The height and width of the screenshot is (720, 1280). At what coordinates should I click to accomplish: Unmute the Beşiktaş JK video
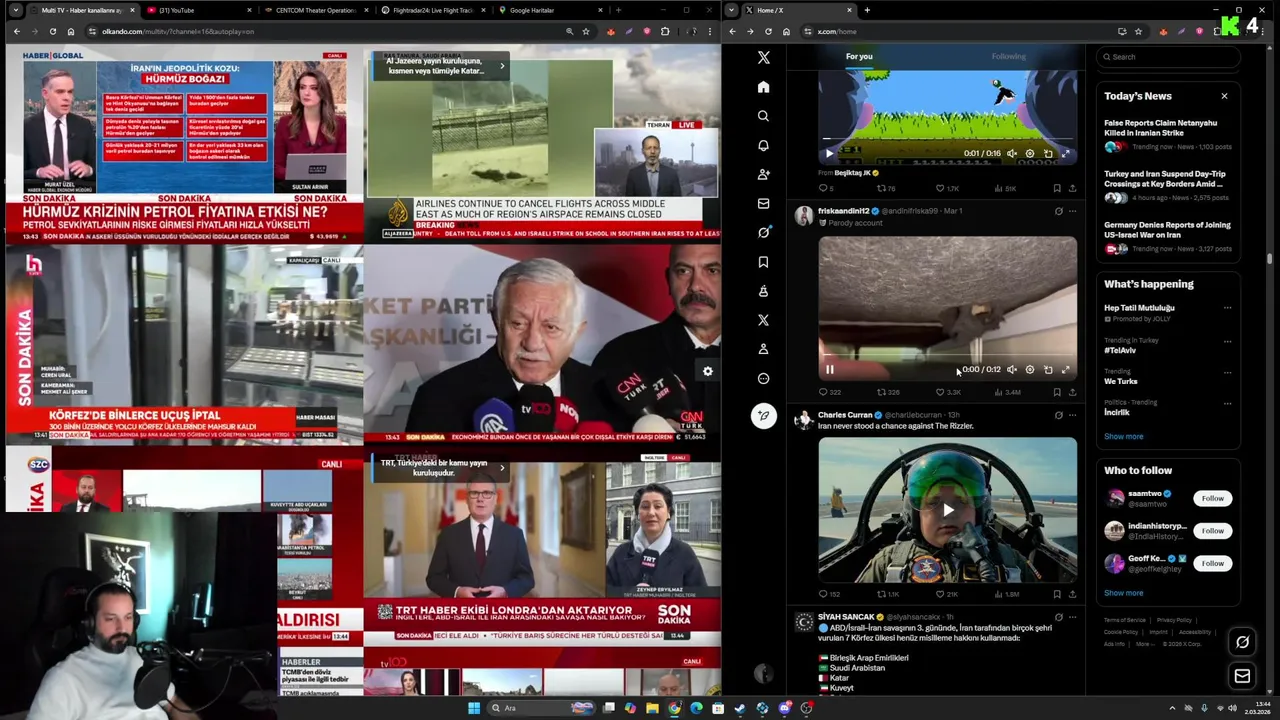[x=1011, y=153]
